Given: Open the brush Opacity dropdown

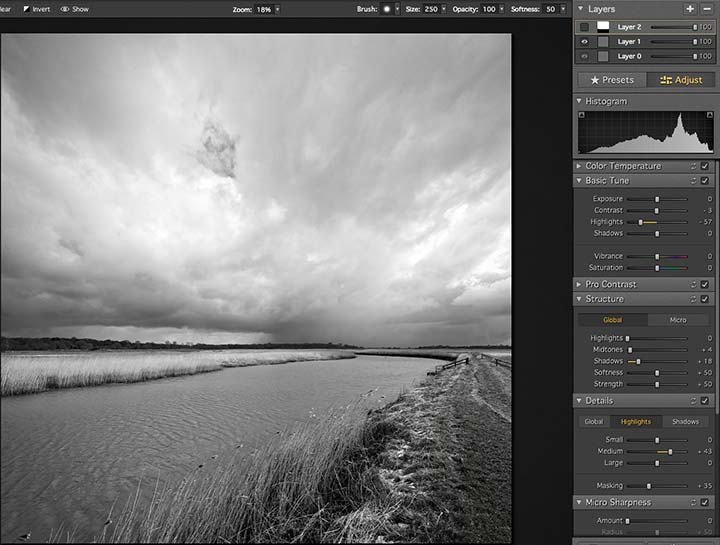Looking at the screenshot, I should pyautogui.click(x=501, y=9).
